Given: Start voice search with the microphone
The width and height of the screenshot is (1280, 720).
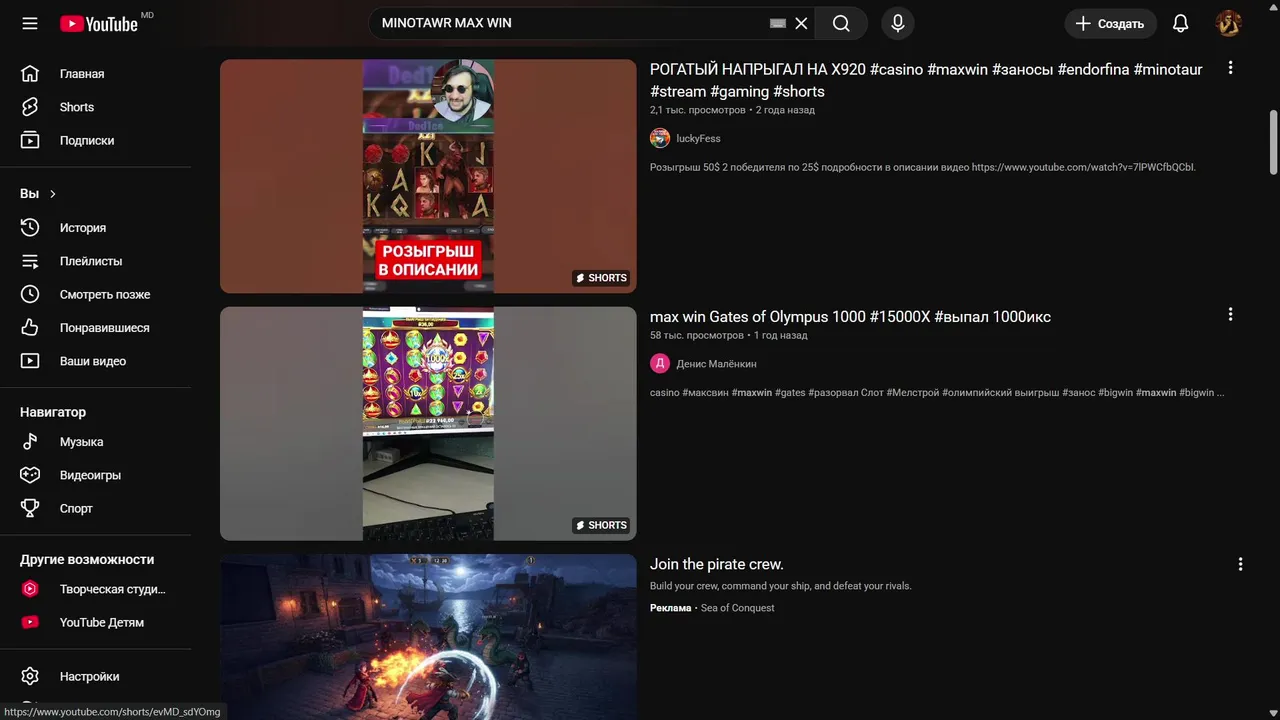Looking at the screenshot, I should [898, 23].
